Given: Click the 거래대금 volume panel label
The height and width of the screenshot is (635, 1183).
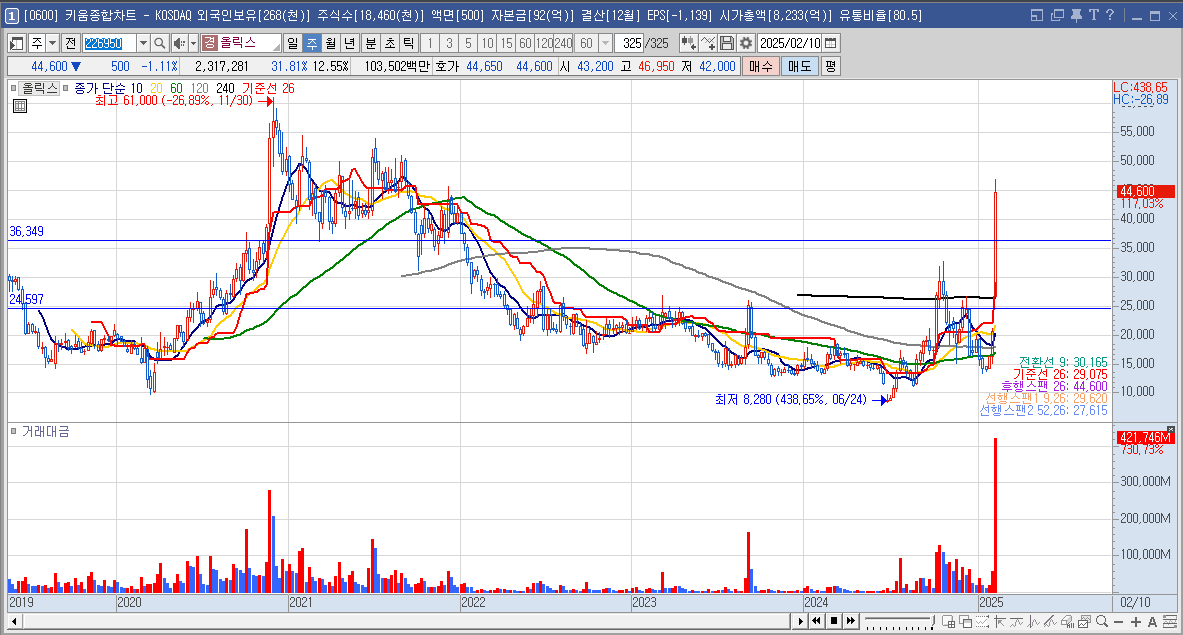Looking at the screenshot, I should [45, 431].
